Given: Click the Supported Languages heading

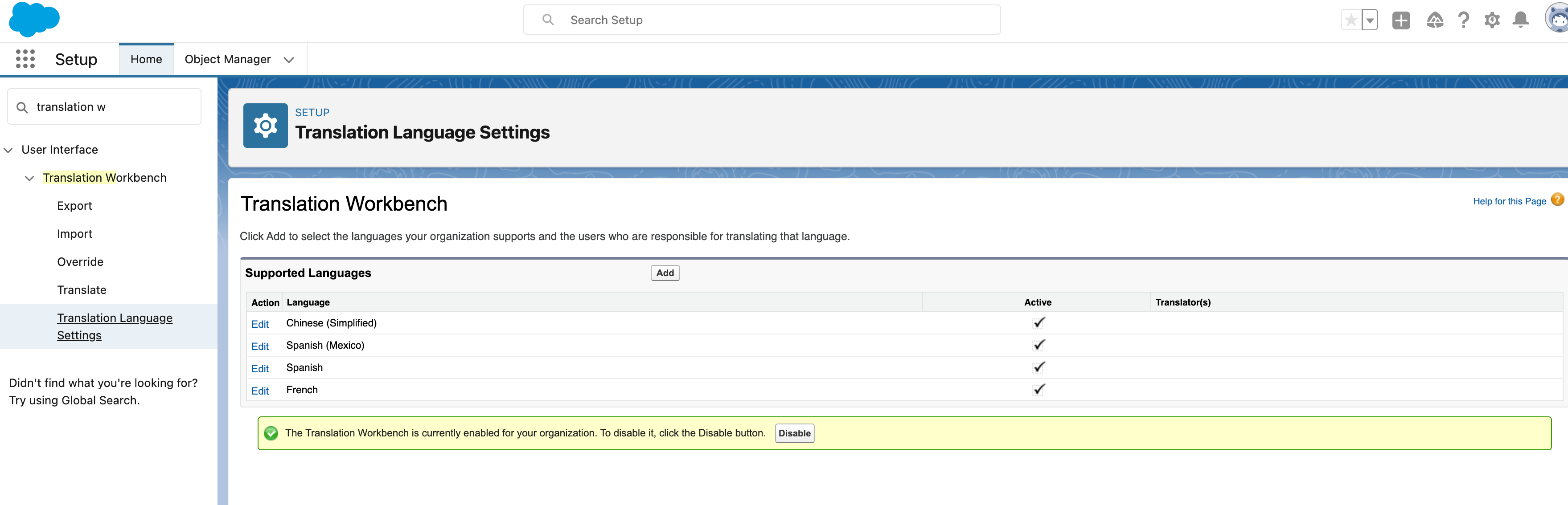Looking at the screenshot, I should (308, 273).
